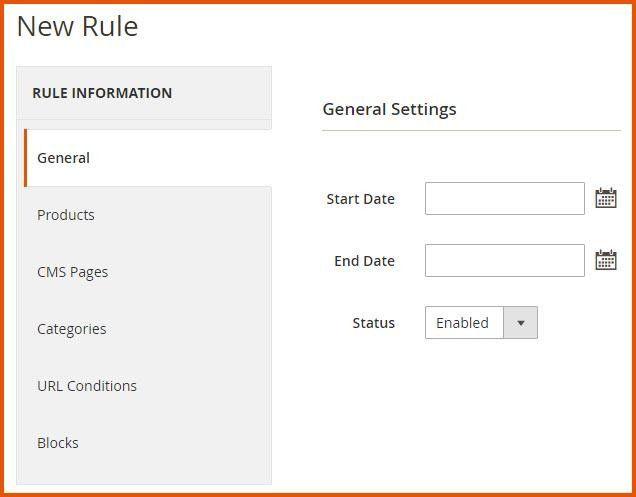Open the Products tab
Screen dimensions: 636x497
pyautogui.click(x=66, y=215)
